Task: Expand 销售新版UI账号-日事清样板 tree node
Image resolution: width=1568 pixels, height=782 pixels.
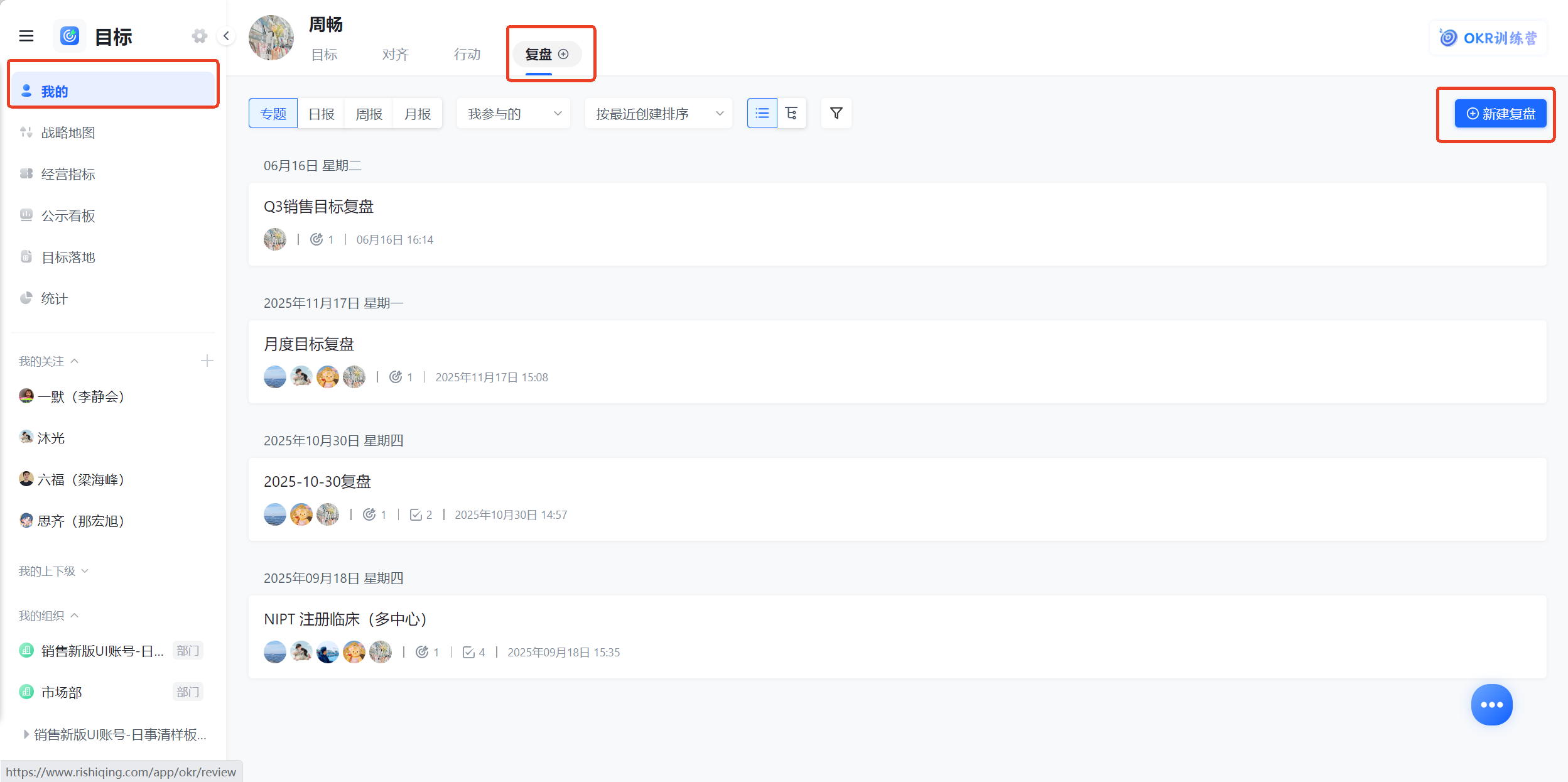Action: click(26, 734)
